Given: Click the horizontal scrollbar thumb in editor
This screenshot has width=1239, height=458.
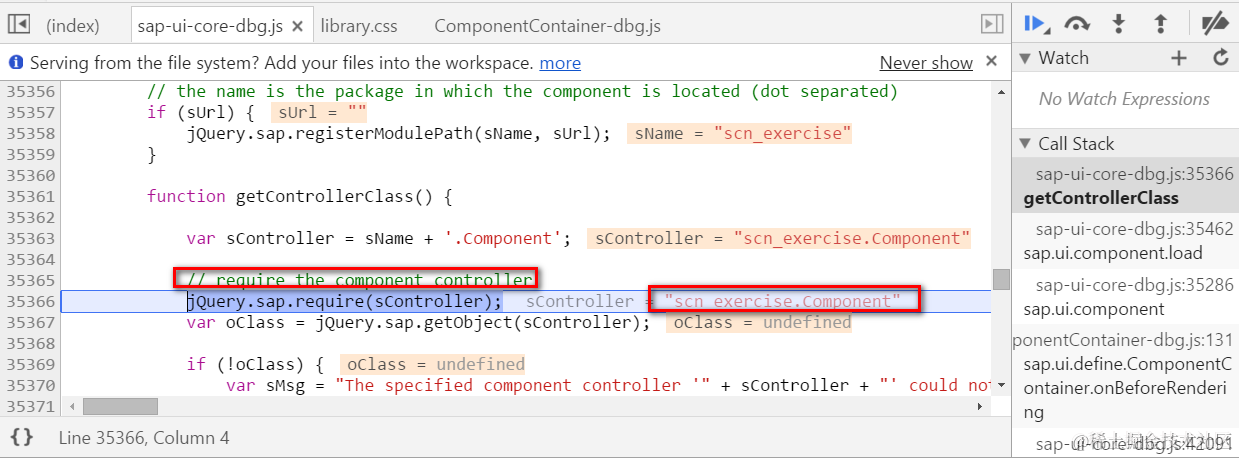Looking at the screenshot, I should point(120,407).
